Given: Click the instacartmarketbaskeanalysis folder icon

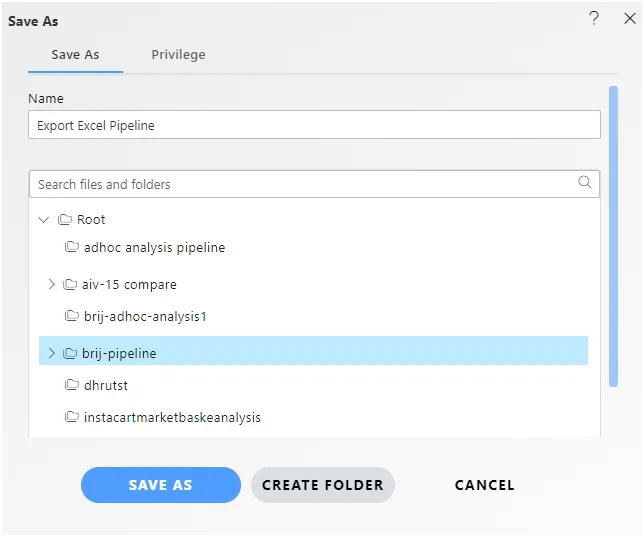Looking at the screenshot, I should pos(71,417).
